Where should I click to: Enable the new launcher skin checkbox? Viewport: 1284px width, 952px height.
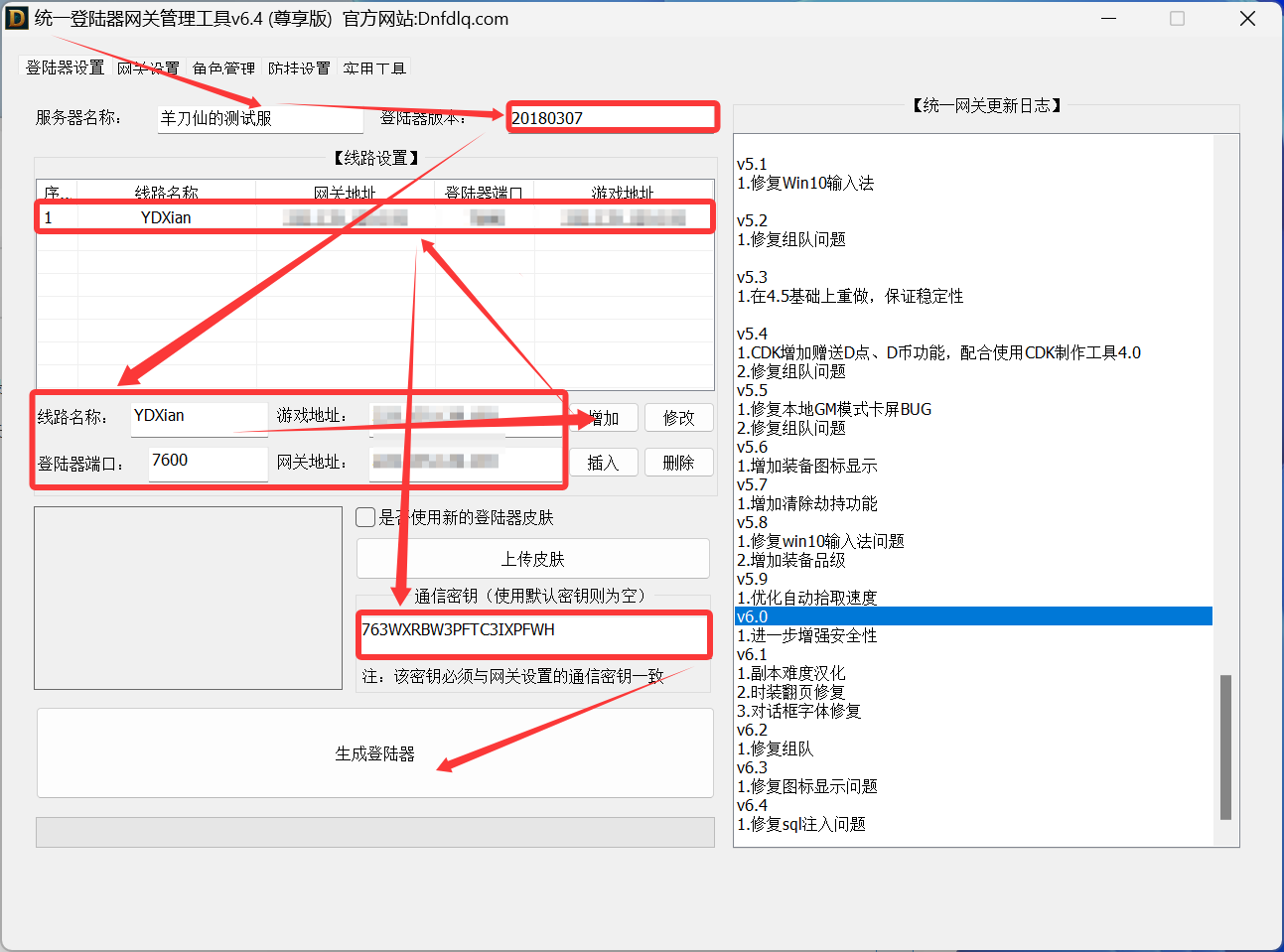[x=365, y=517]
